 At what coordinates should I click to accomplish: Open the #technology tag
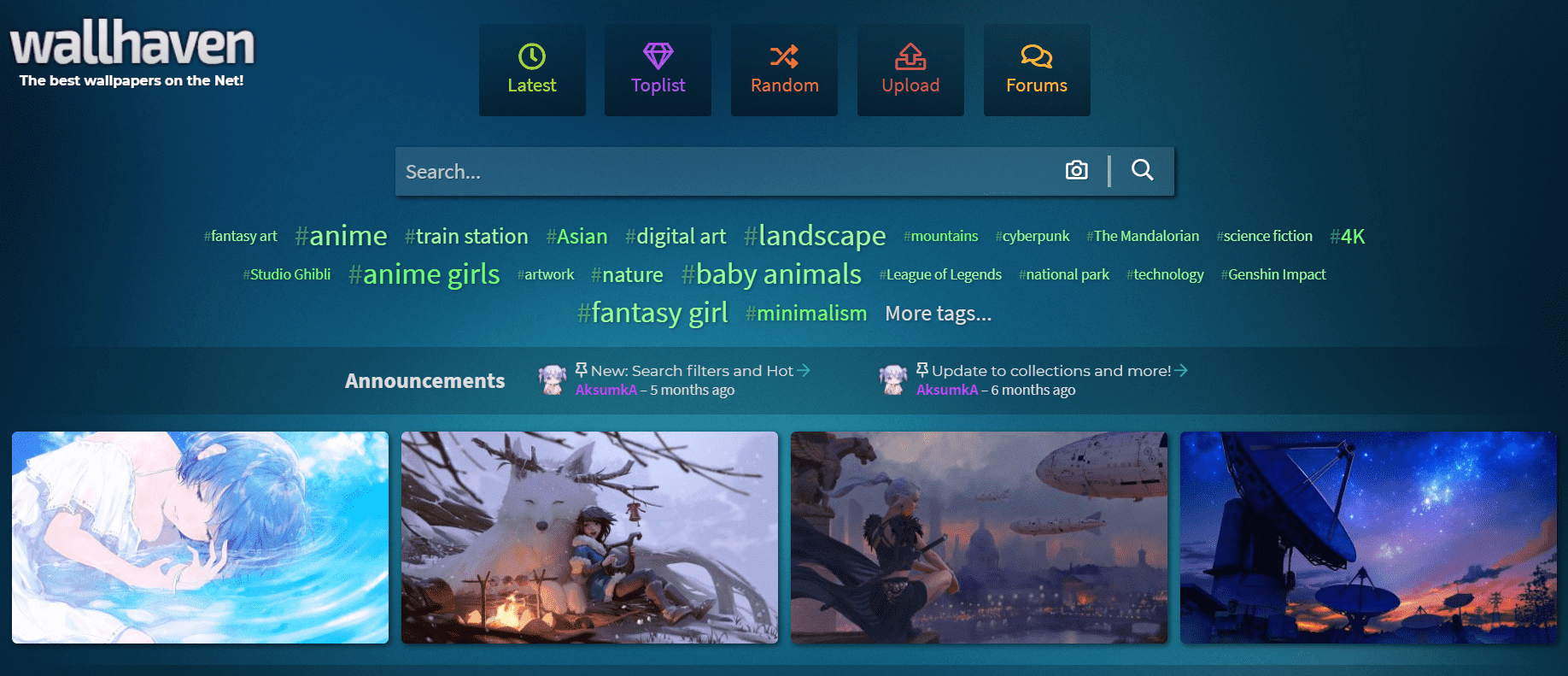click(1165, 274)
